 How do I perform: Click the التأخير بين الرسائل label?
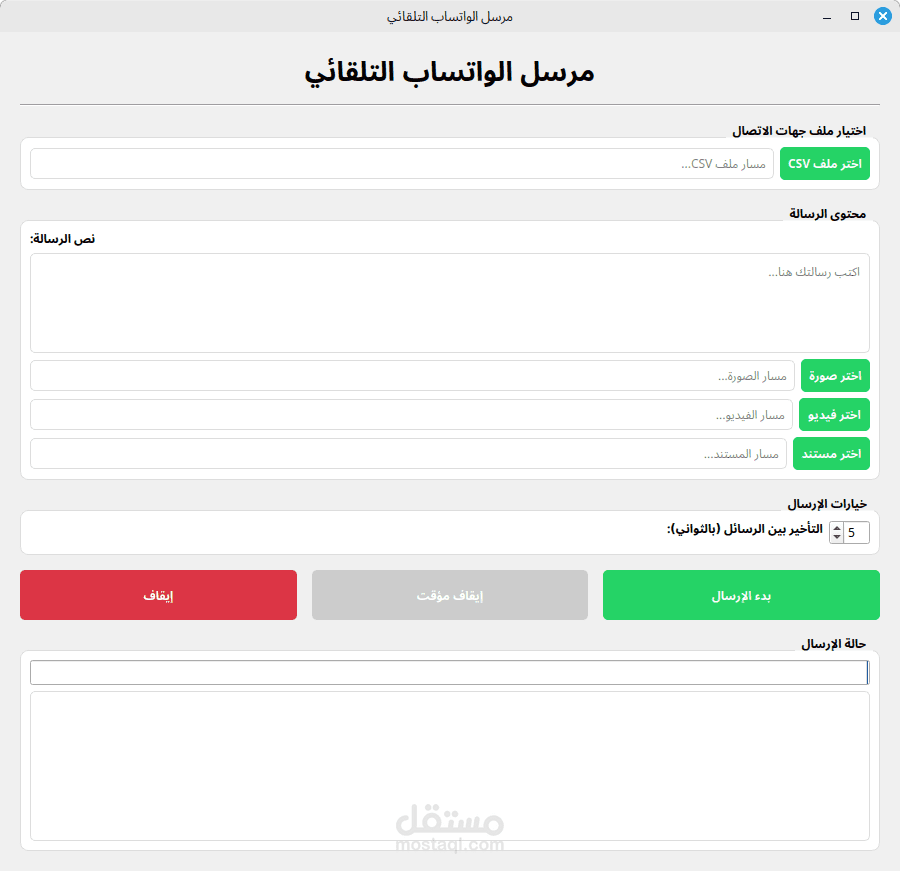(744, 529)
